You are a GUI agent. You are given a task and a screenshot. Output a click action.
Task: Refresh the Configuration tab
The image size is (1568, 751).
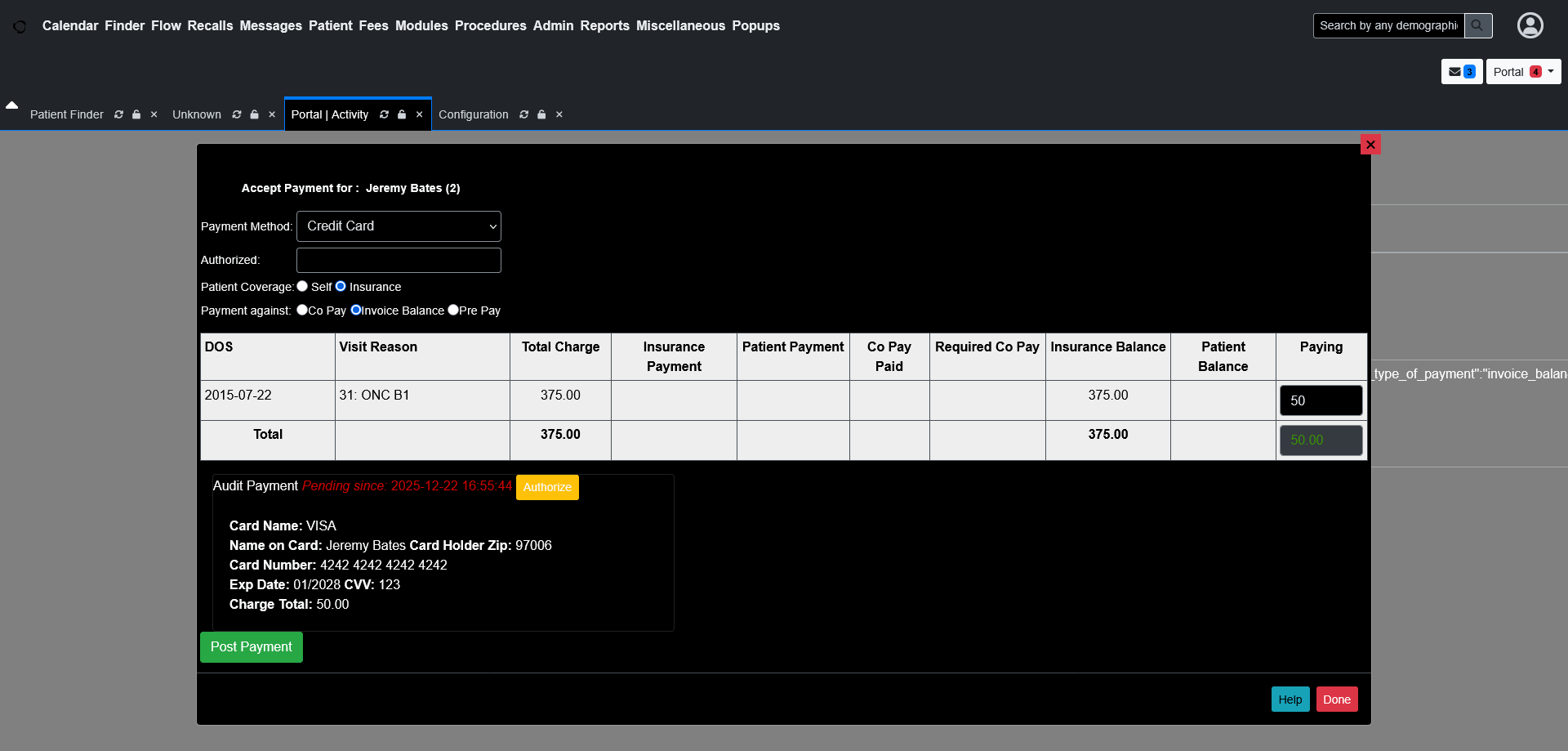coord(523,114)
